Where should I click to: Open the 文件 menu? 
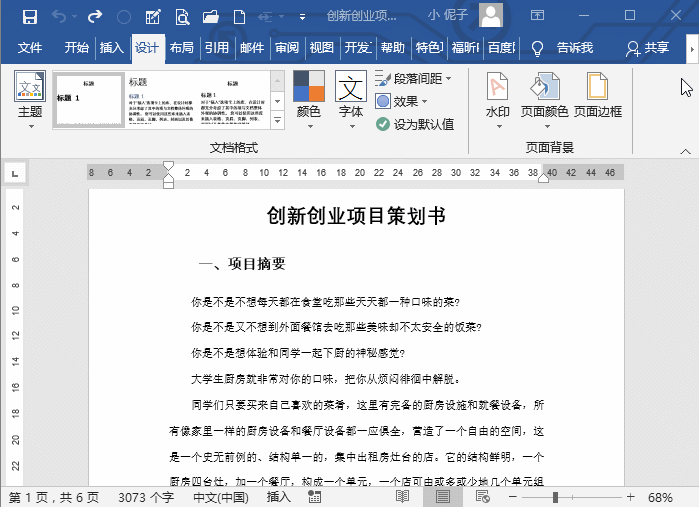30,47
